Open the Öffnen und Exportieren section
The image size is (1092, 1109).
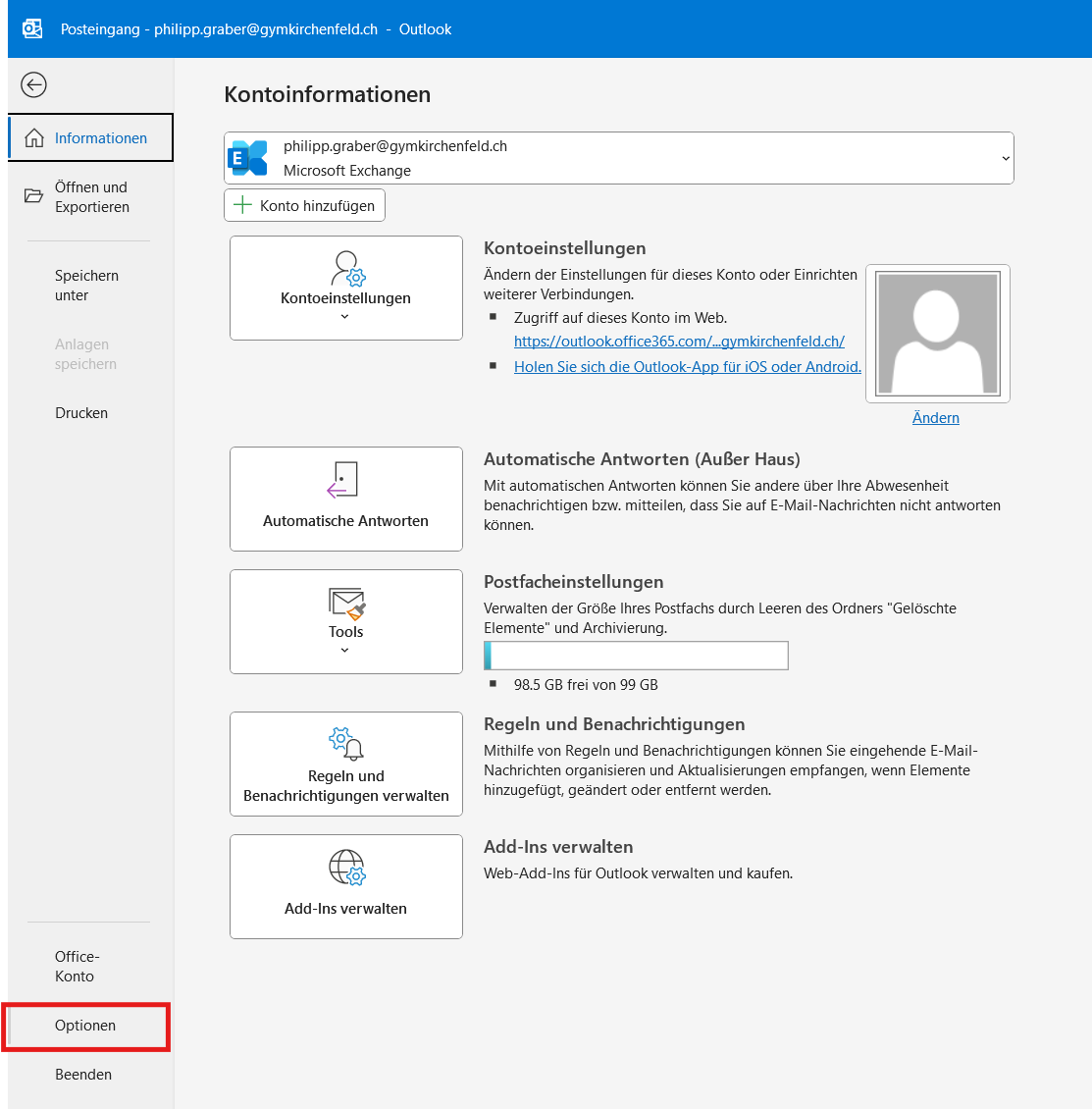(x=90, y=197)
